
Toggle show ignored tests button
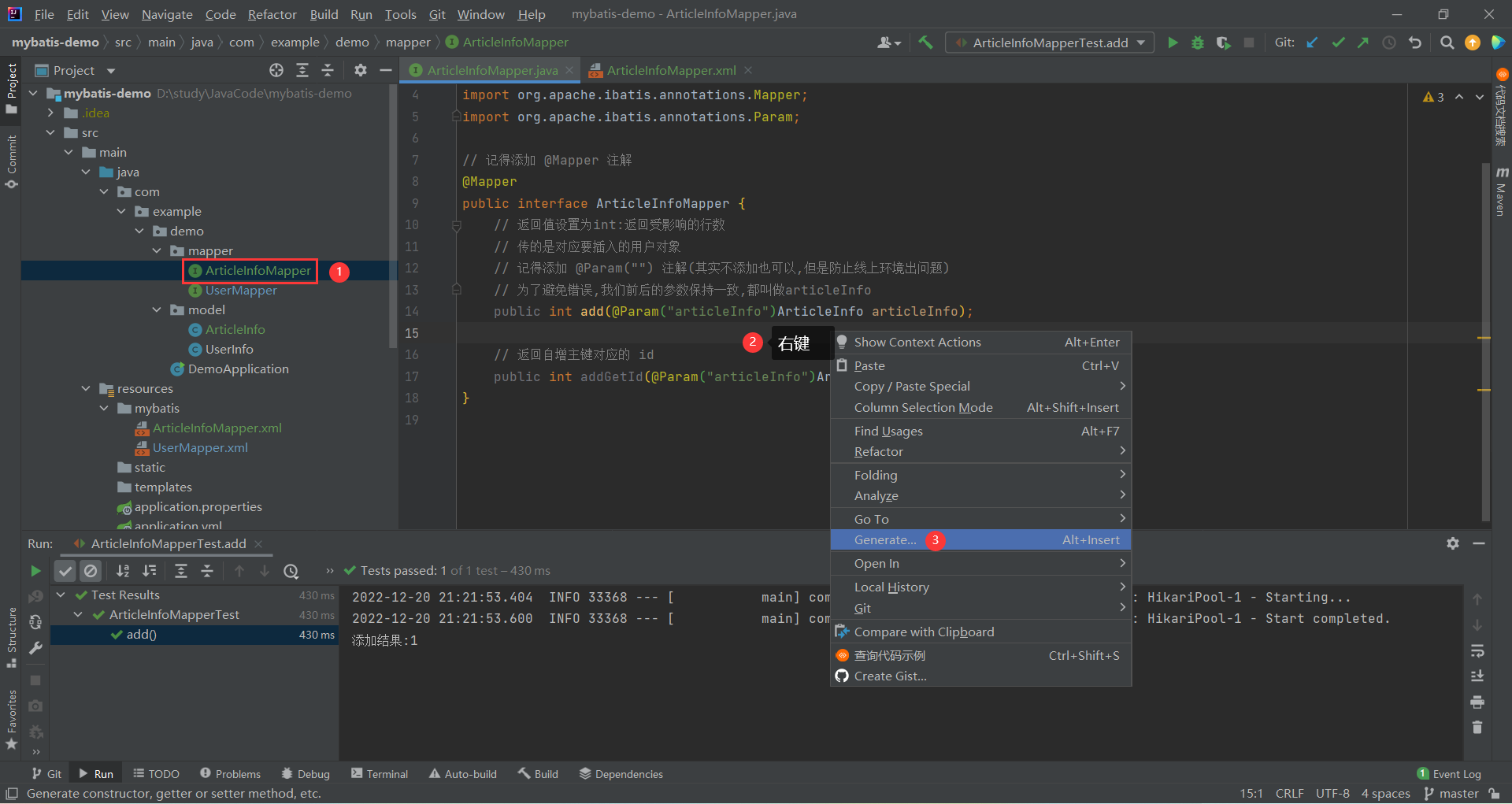coord(91,571)
